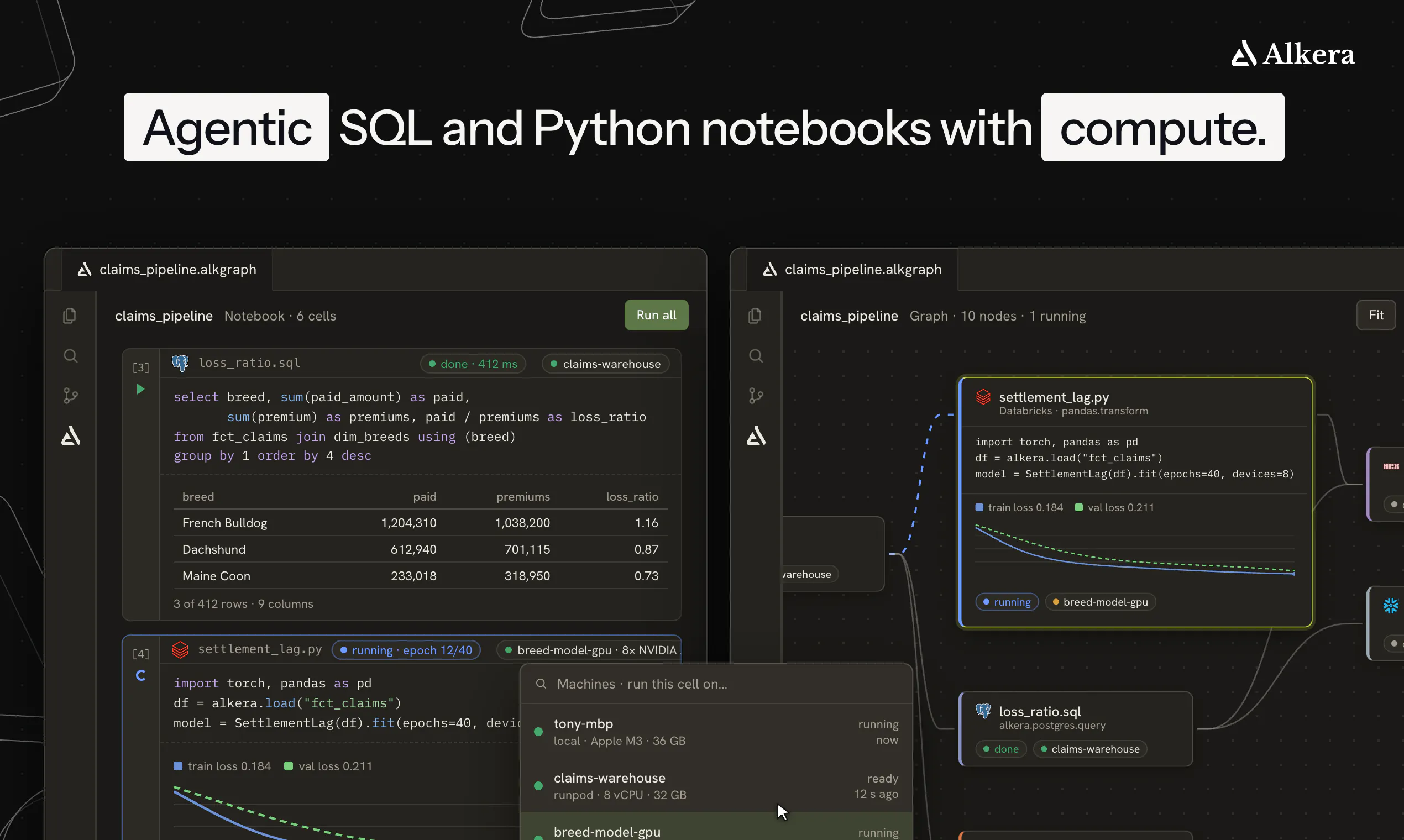Click the train loss legend swatch in cell 4
The height and width of the screenshot is (840, 1404).
click(178, 766)
